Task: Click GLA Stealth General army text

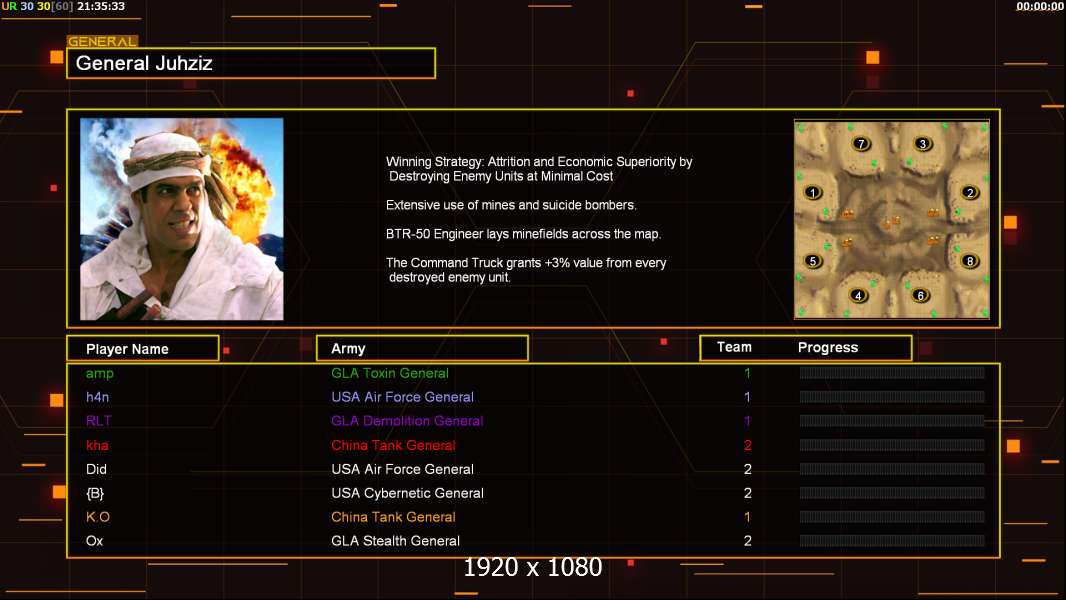Action: 396,541
